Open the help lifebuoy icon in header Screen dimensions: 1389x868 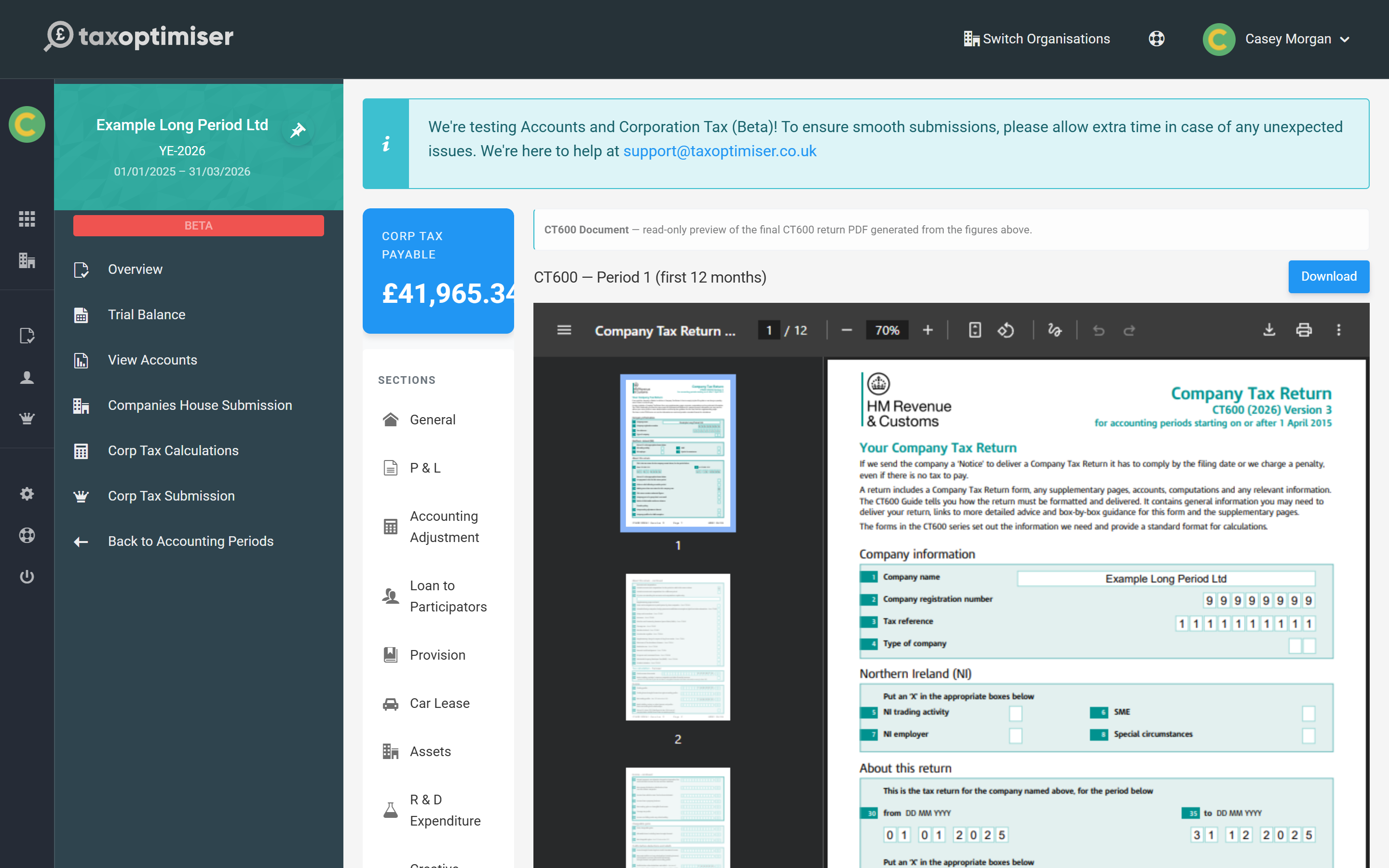1157,39
